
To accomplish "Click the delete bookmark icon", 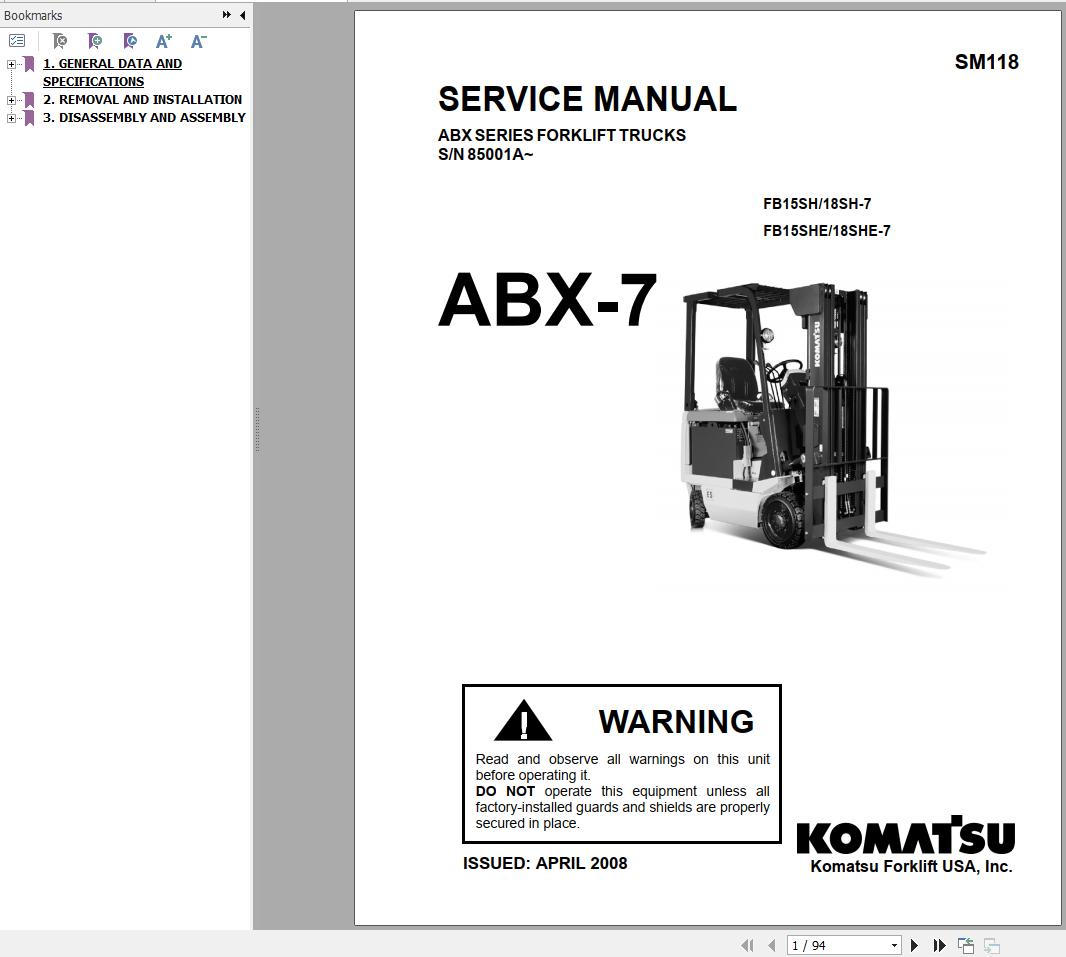I will [59, 41].
